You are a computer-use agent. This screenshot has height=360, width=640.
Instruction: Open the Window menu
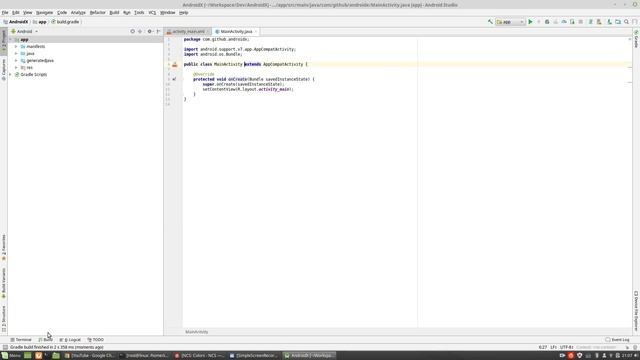coord(167,13)
